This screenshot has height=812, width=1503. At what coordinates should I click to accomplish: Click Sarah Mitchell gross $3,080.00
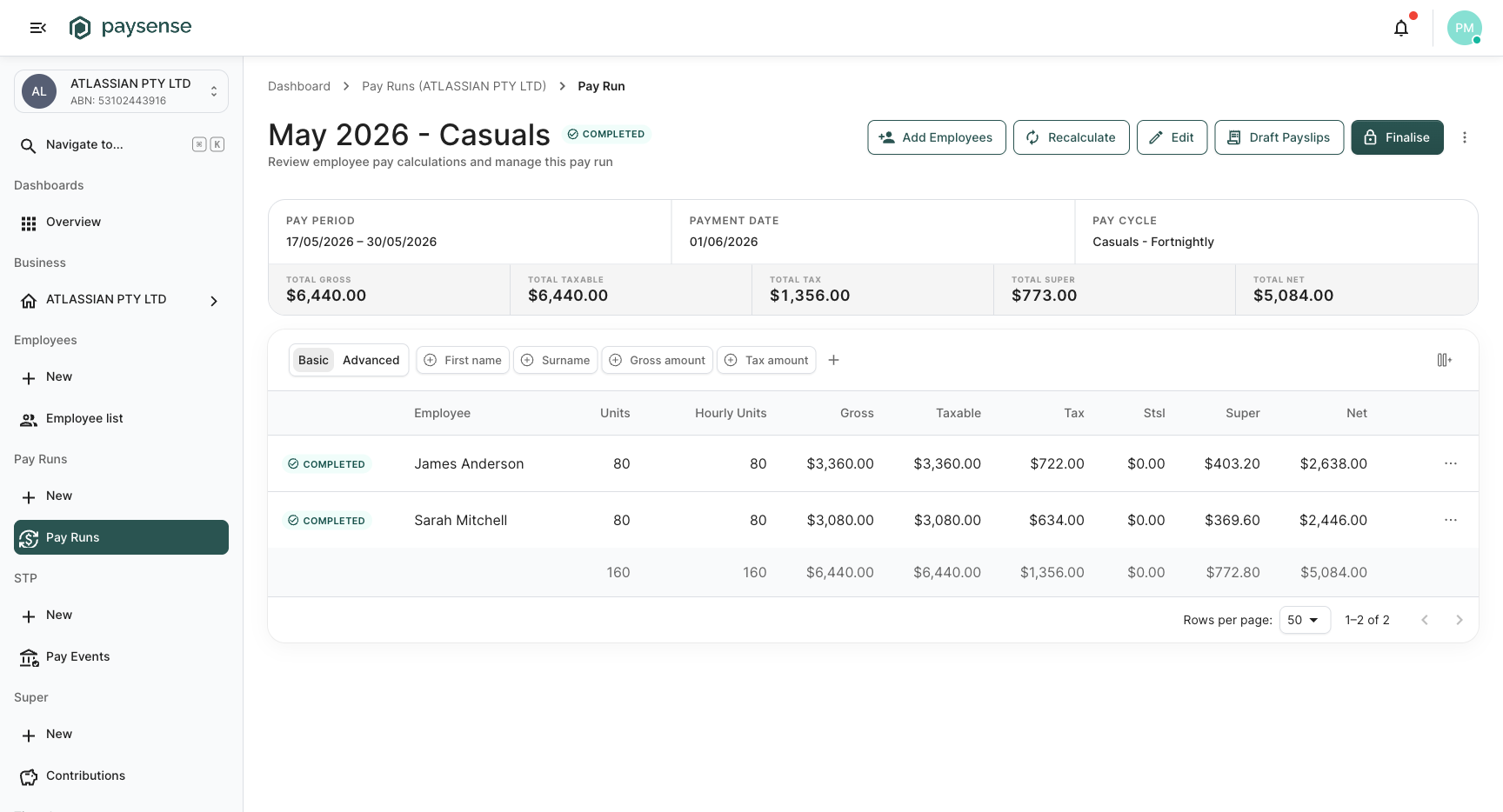[840, 521]
